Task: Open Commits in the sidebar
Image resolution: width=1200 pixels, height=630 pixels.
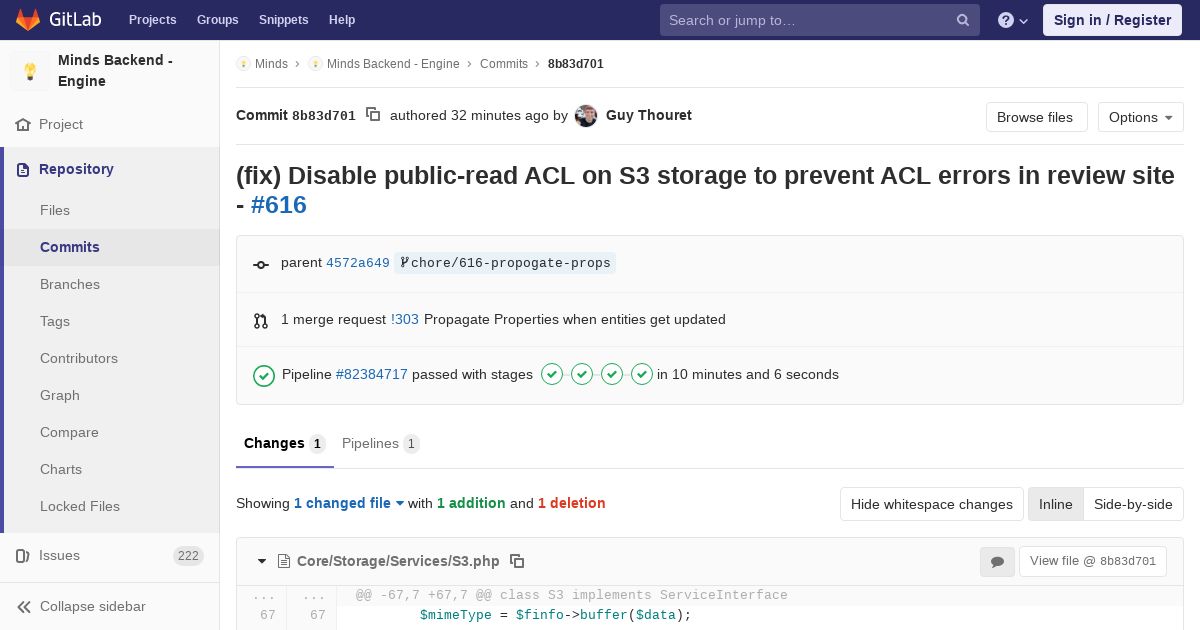Action: (x=70, y=247)
